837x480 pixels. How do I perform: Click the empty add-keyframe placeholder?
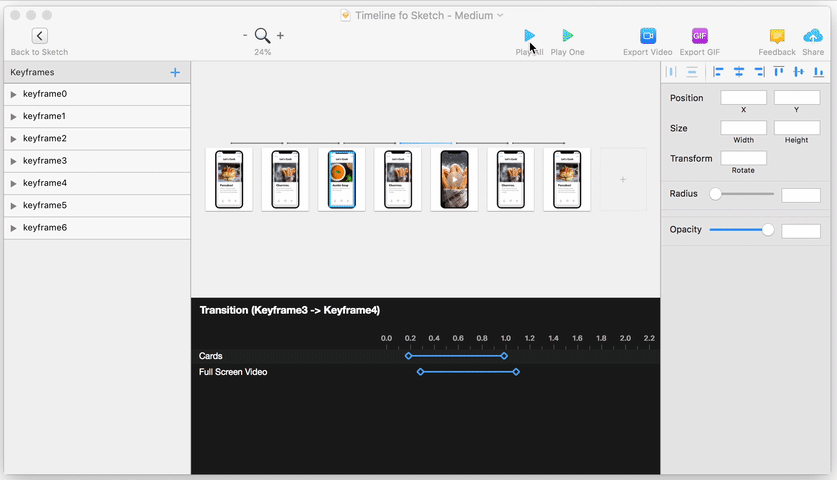623,179
